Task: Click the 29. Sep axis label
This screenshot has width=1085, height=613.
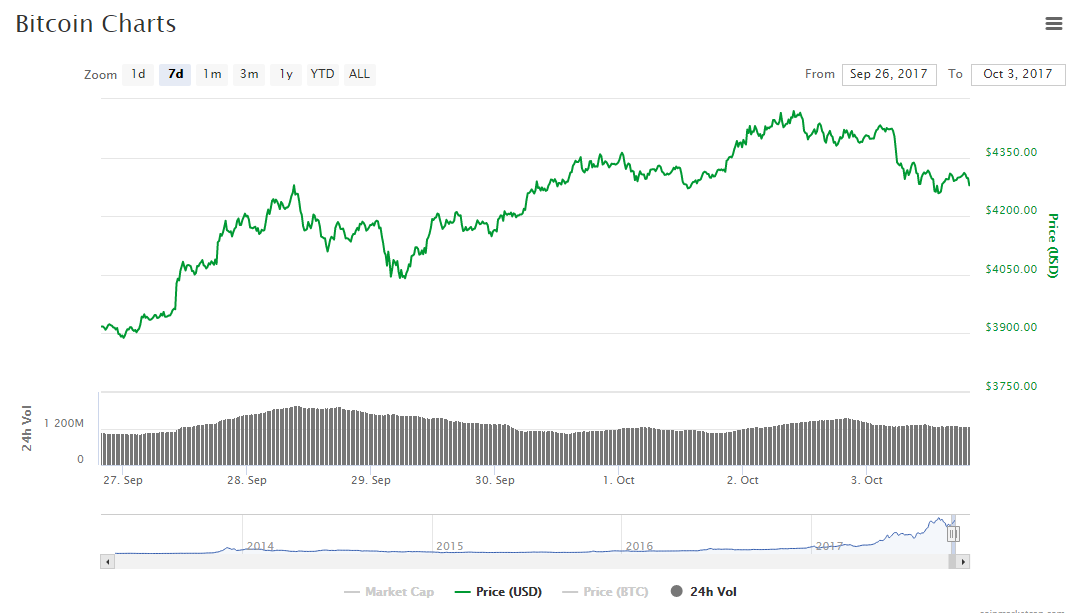Action: [371, 480]
